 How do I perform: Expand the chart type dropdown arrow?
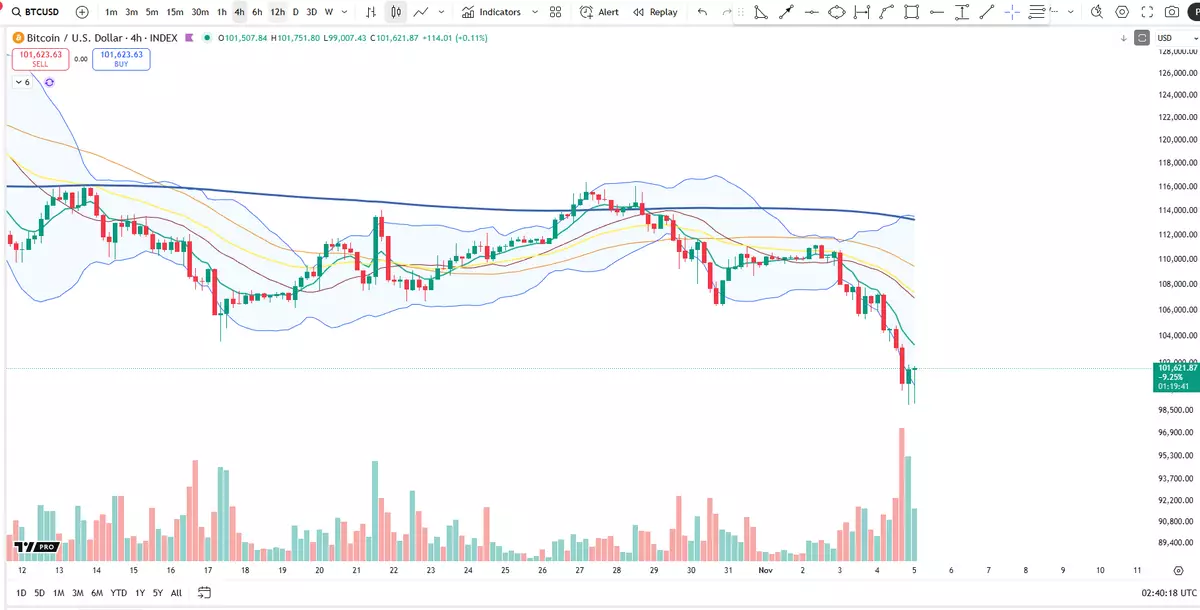444,12
